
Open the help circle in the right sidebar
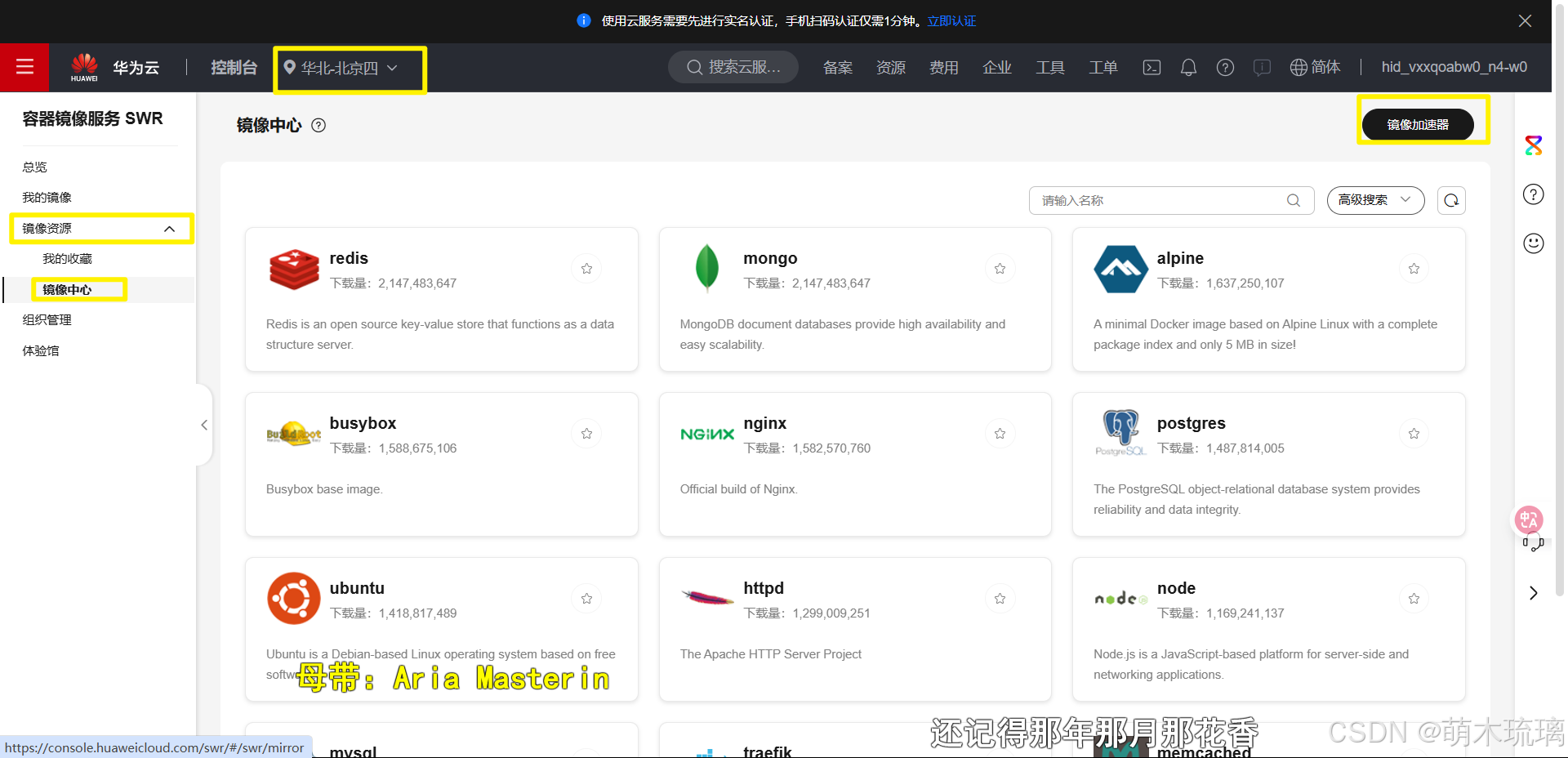pyautogui.click(x=1534, y=194)
